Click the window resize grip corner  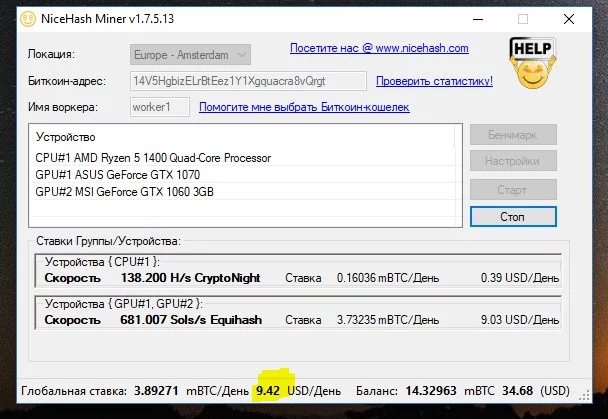(584, 395)
